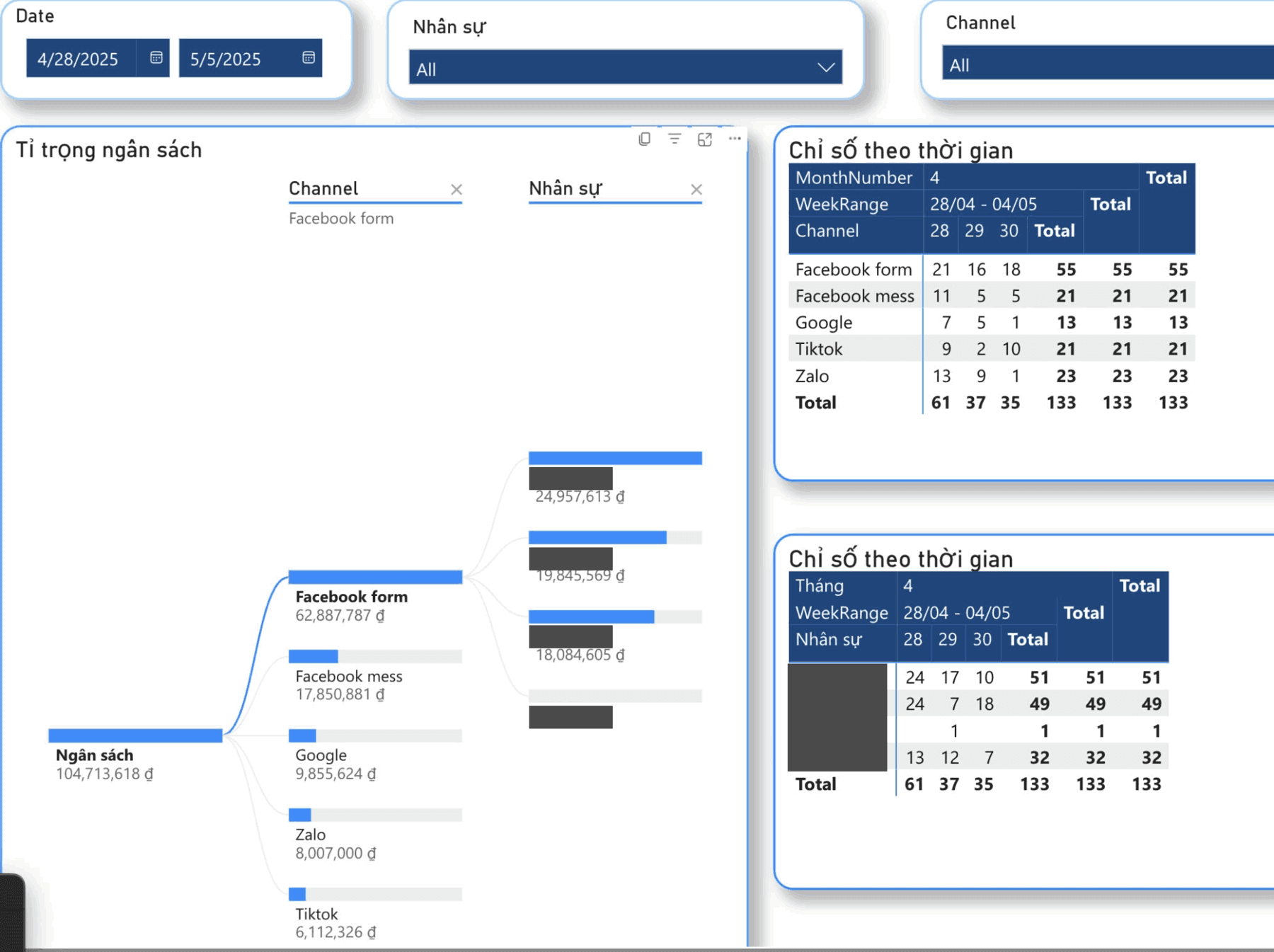This screenshot has height=952, width=1274.
Task: Remove the Channel level from tree
Action: [x=457, y=190]
